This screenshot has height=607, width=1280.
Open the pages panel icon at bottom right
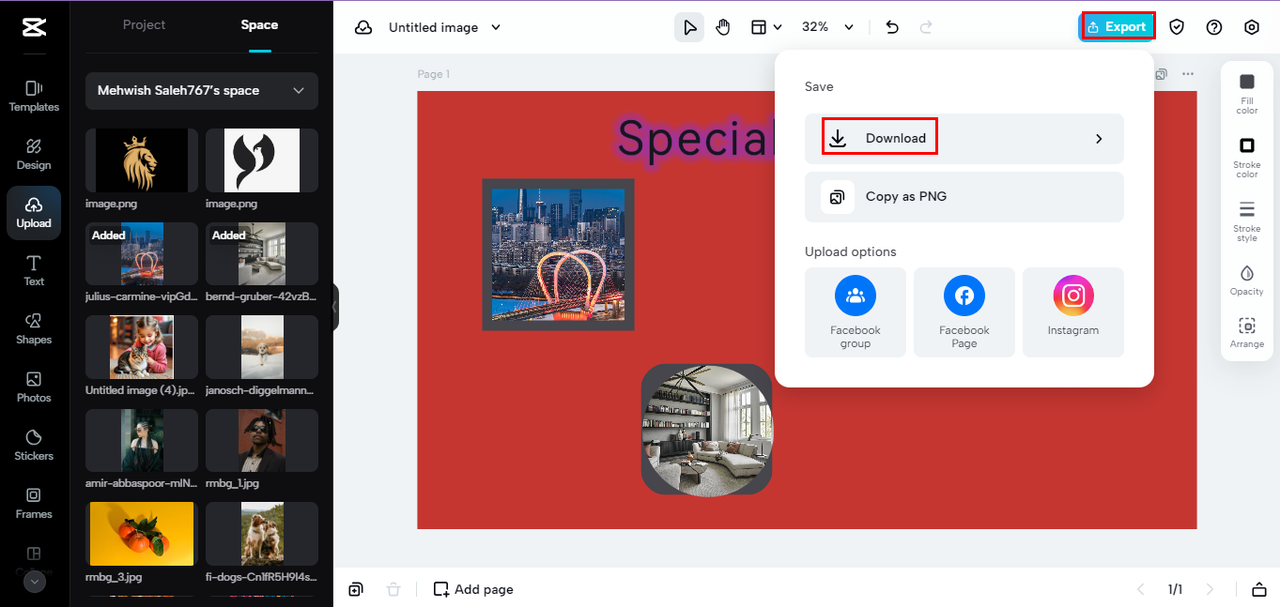(x=1259, y=589)
